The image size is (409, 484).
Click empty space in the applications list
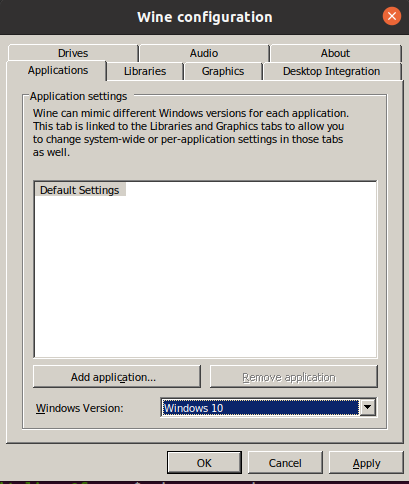(x=206, y=277)
